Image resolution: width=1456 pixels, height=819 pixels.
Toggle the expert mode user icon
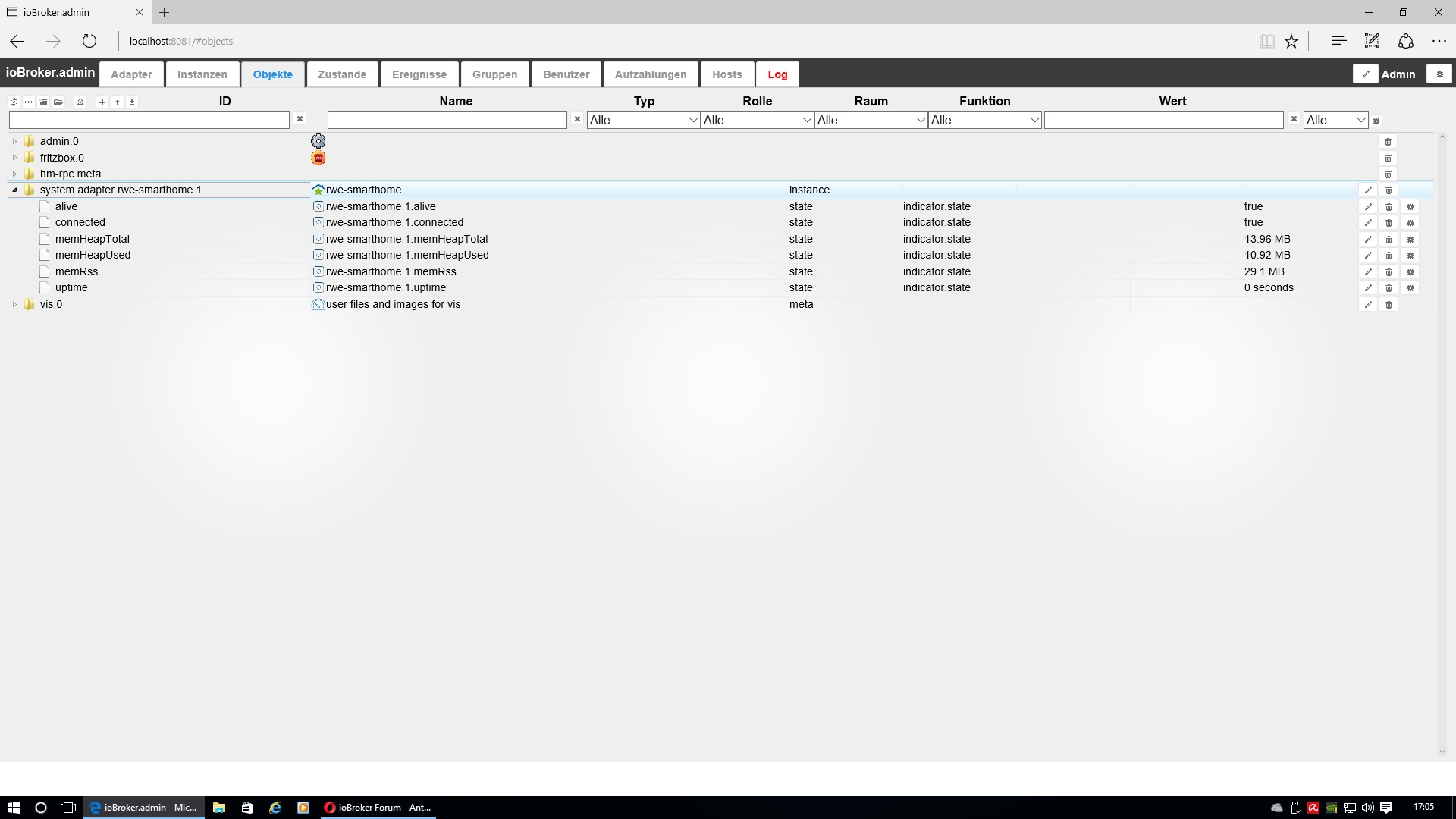[80, 102]
